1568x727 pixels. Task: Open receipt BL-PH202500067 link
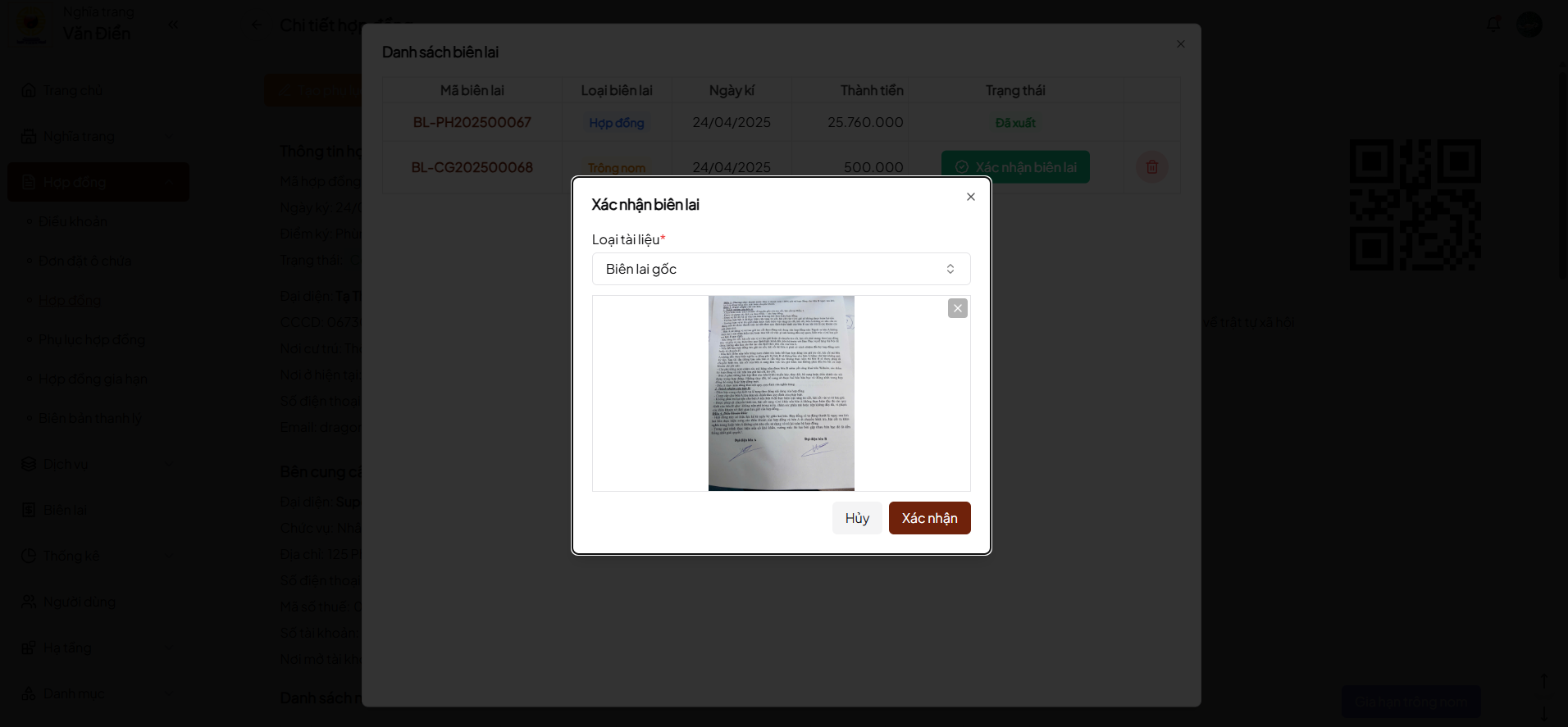[472, 122]
